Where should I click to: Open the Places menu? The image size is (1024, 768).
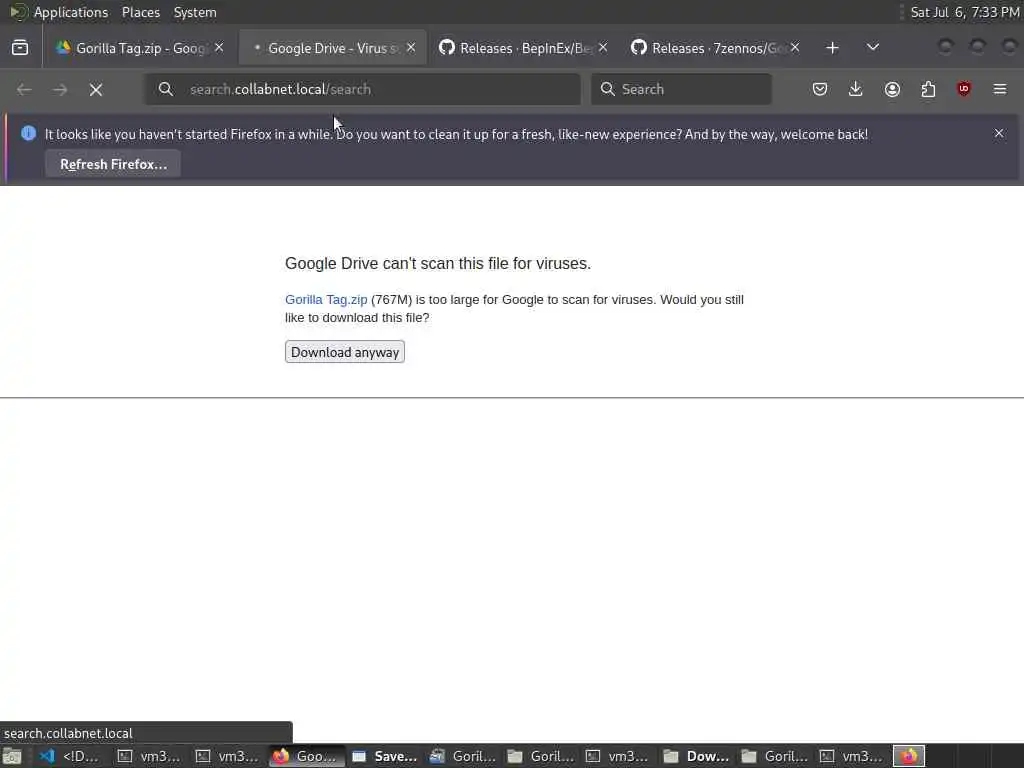tap(140, 12)
